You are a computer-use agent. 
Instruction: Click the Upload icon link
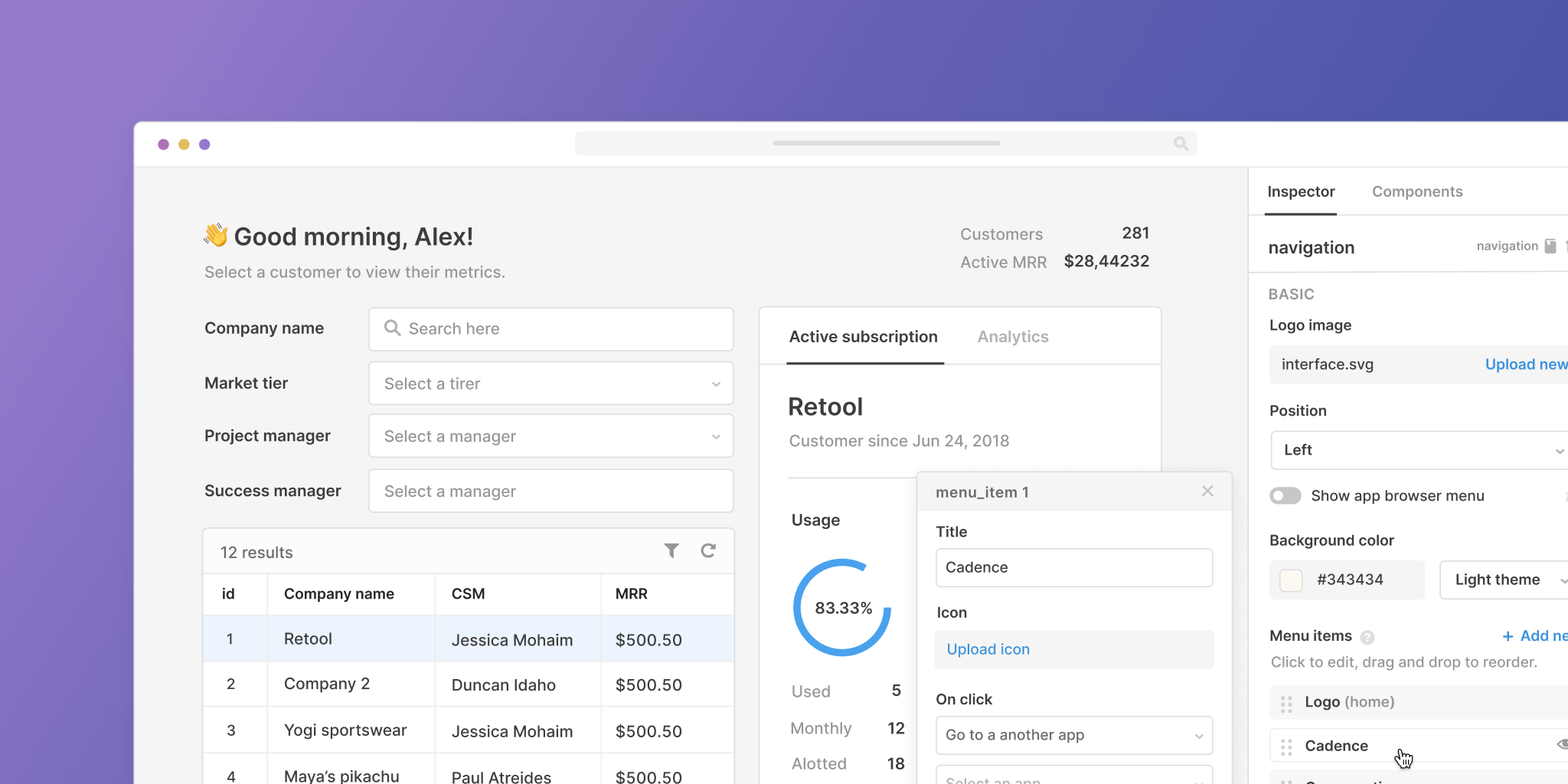[x=988, y=649]
